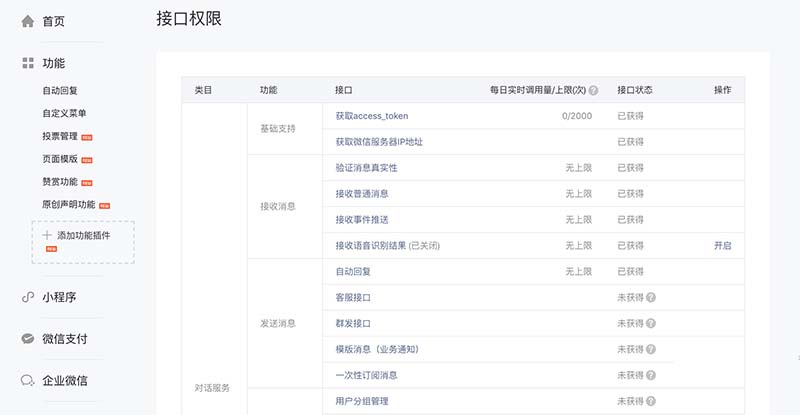Click the help icon in the 客服接口 row
The height and width of the screenshot is (415, 800).
click(x=651, y=298)
